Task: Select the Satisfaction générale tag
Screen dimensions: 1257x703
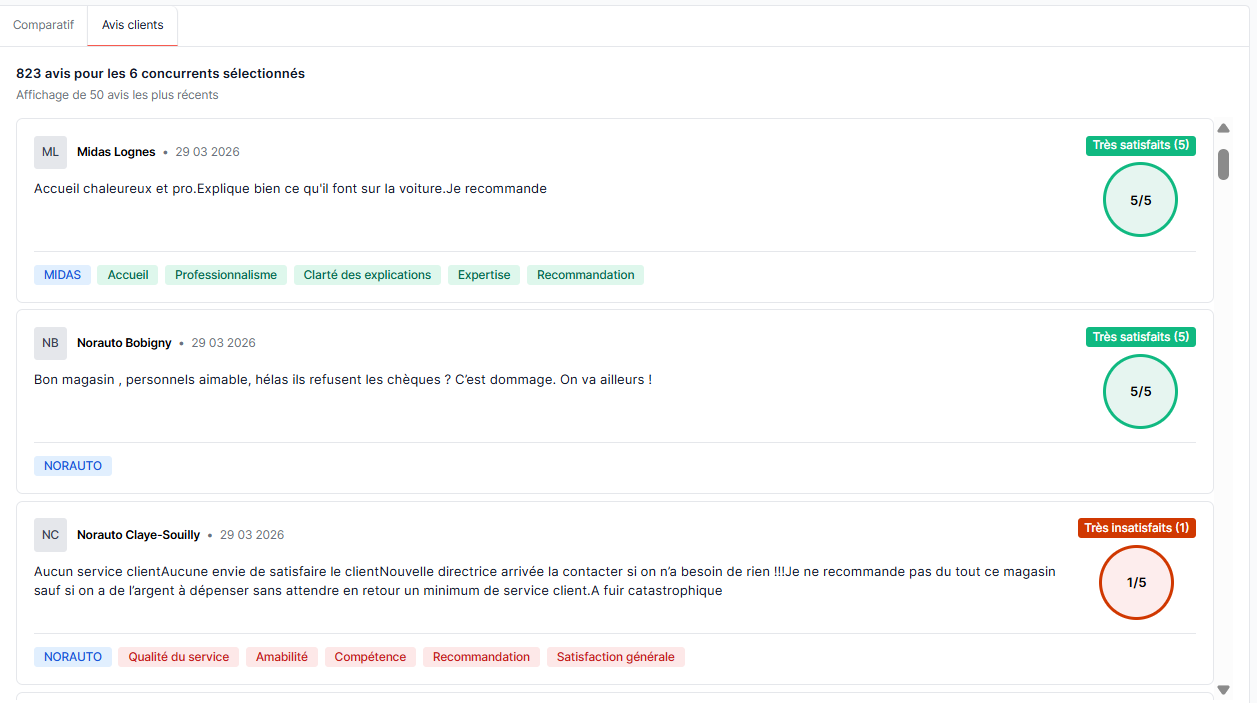Action: point(615,657)
